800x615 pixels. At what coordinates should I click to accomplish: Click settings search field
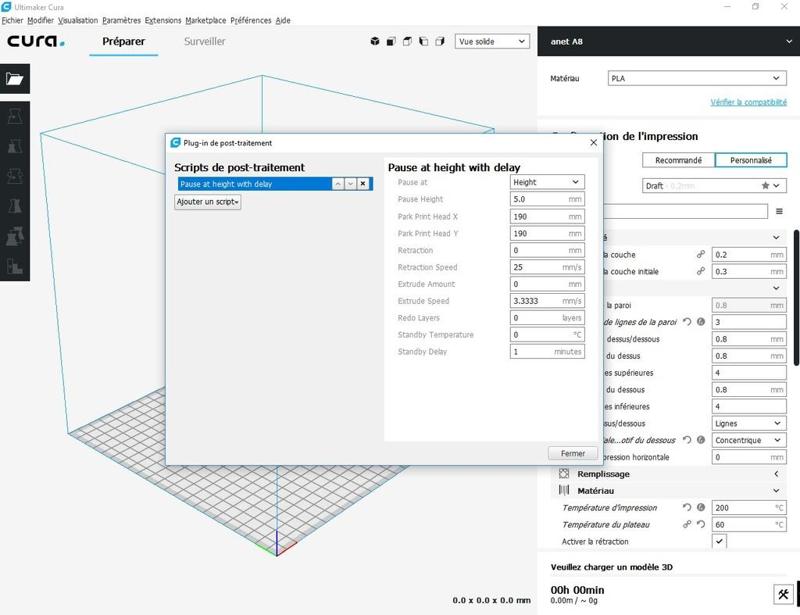(685, 211)
